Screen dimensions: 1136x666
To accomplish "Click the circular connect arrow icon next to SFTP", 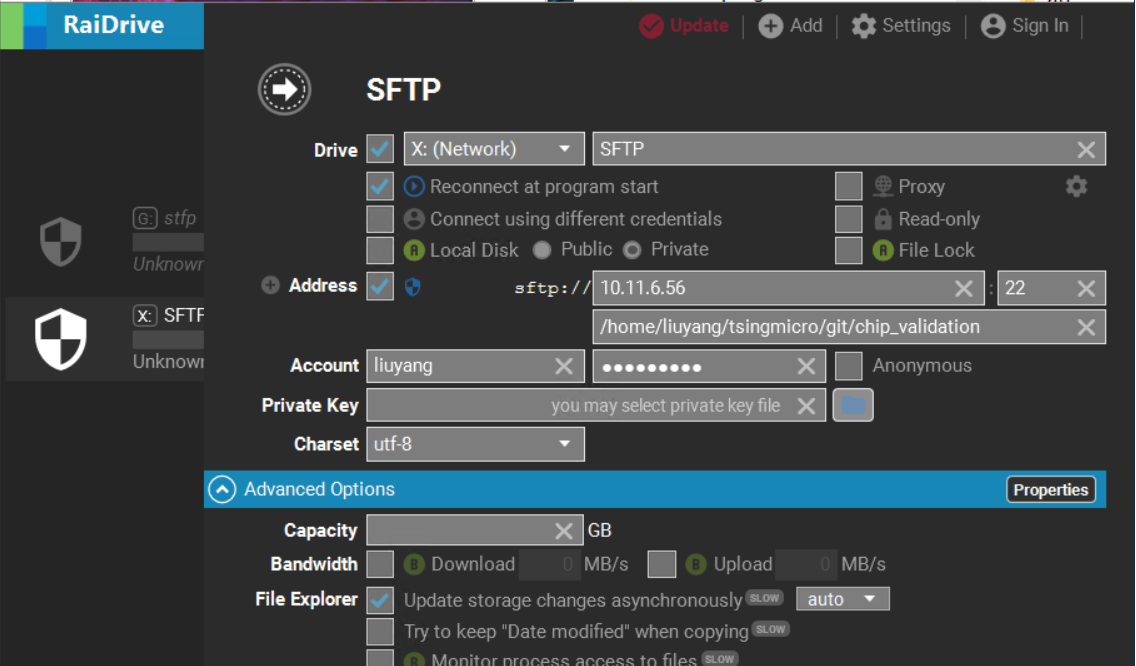I will pyautogui.click(x=285, y=89).
